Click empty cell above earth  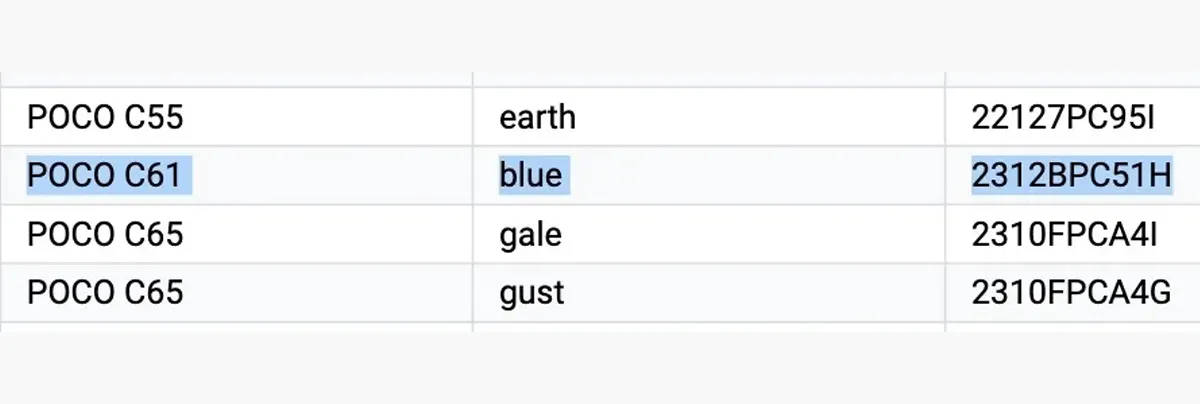click(709, 79)
